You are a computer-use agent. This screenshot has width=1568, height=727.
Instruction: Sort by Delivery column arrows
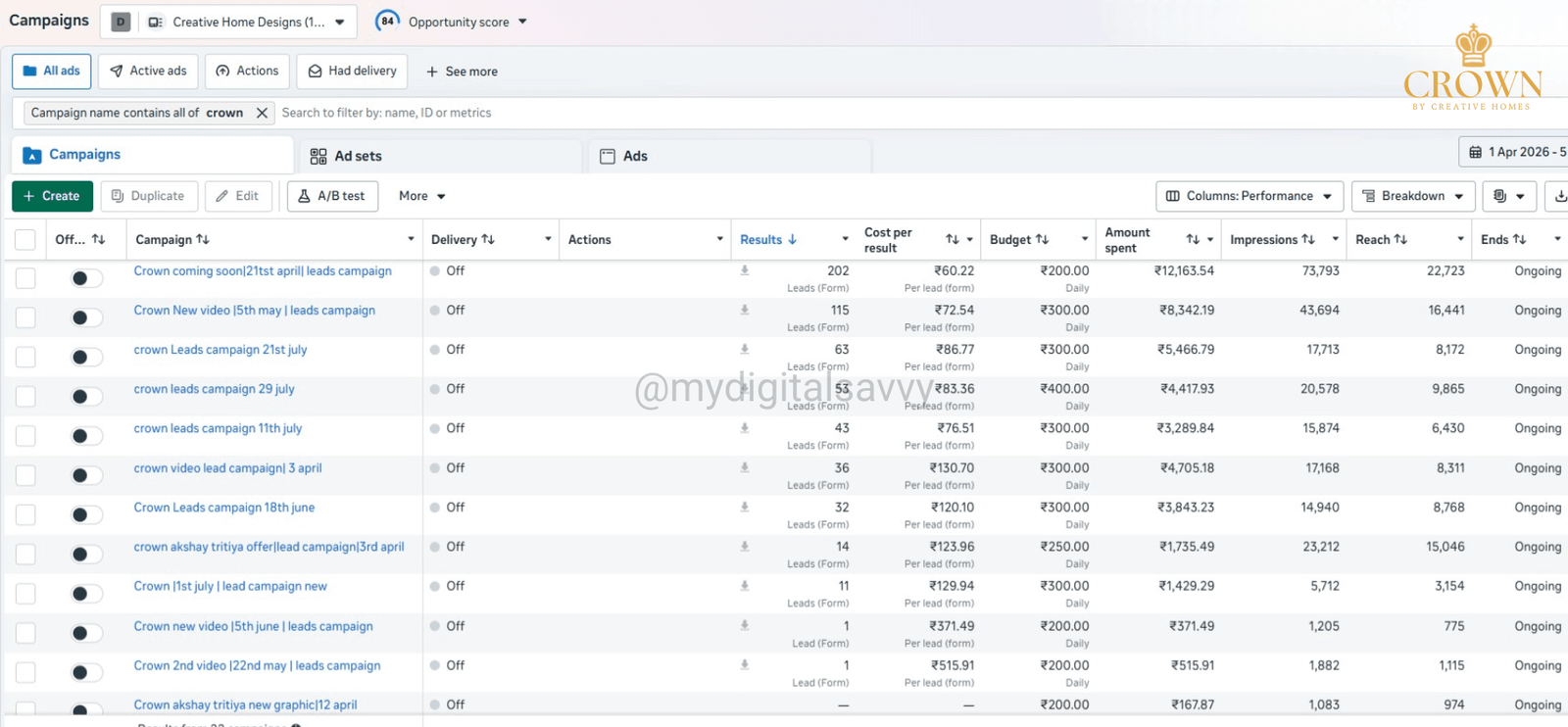pos(488,239)
